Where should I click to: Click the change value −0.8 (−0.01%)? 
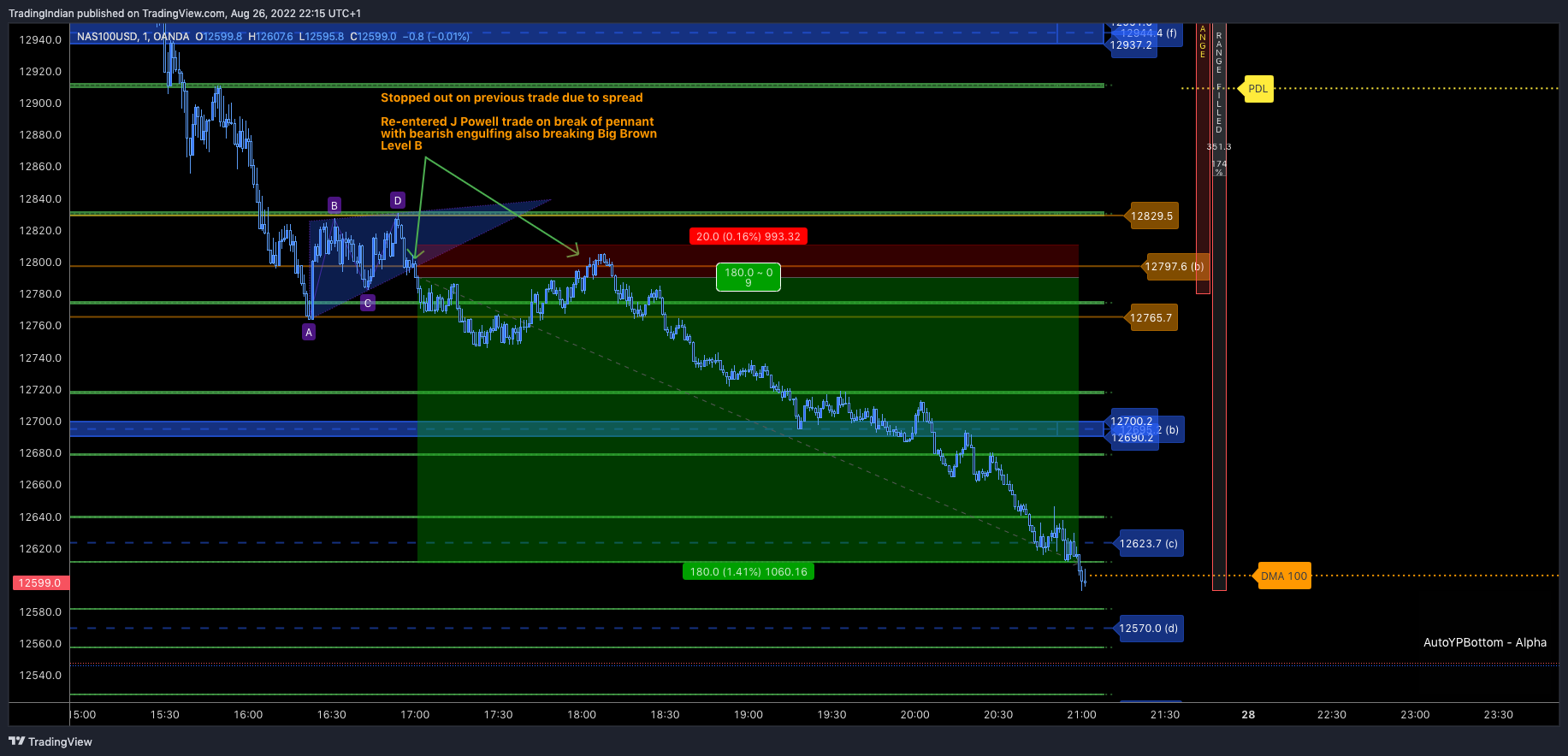click(436, 37)
